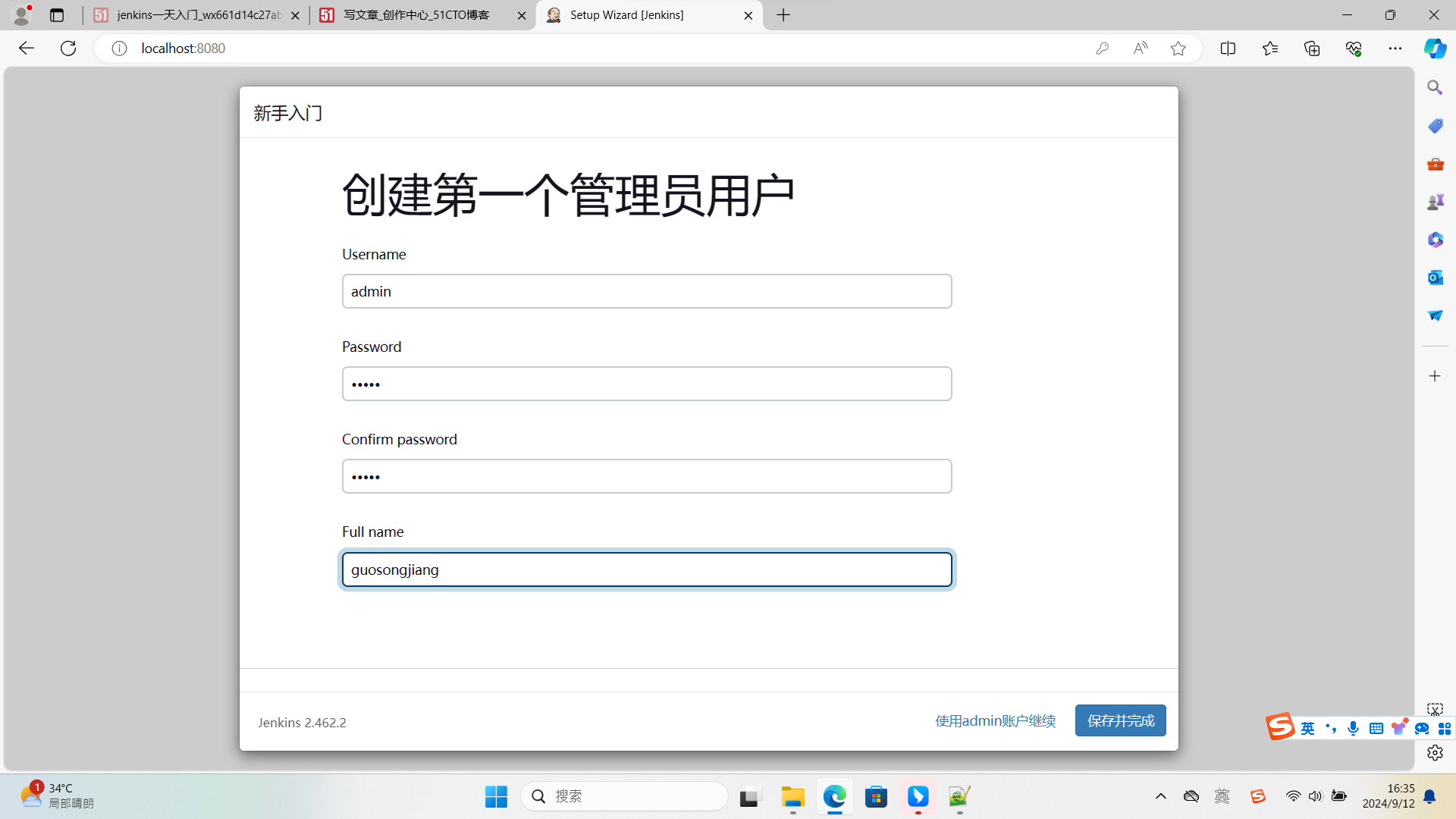Click the Full name input field
Viewport: 1456px width, 819px height.
coord(647,570)
